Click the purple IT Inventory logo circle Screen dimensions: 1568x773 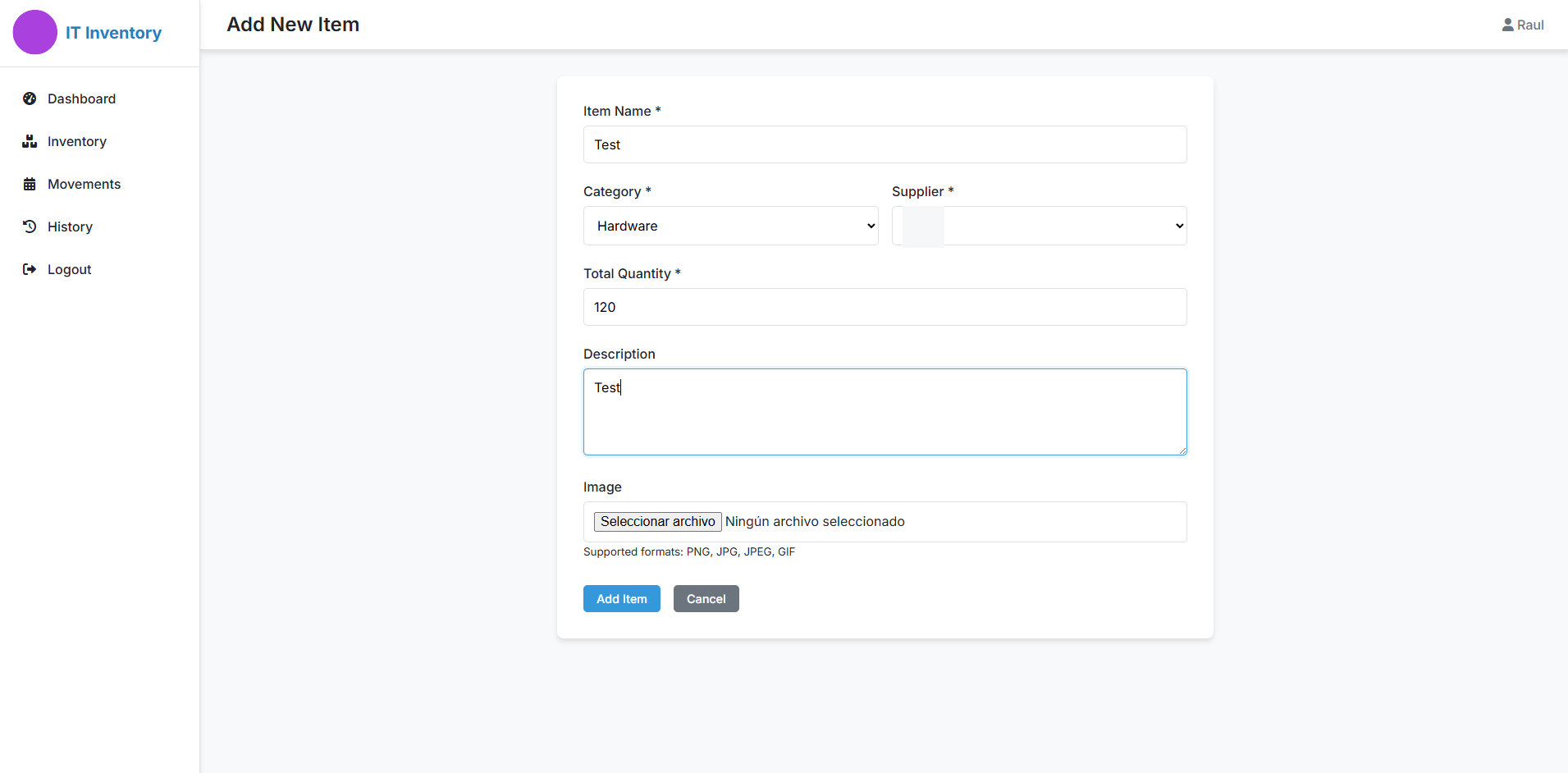pyautogui.click(x=35, y=32)
